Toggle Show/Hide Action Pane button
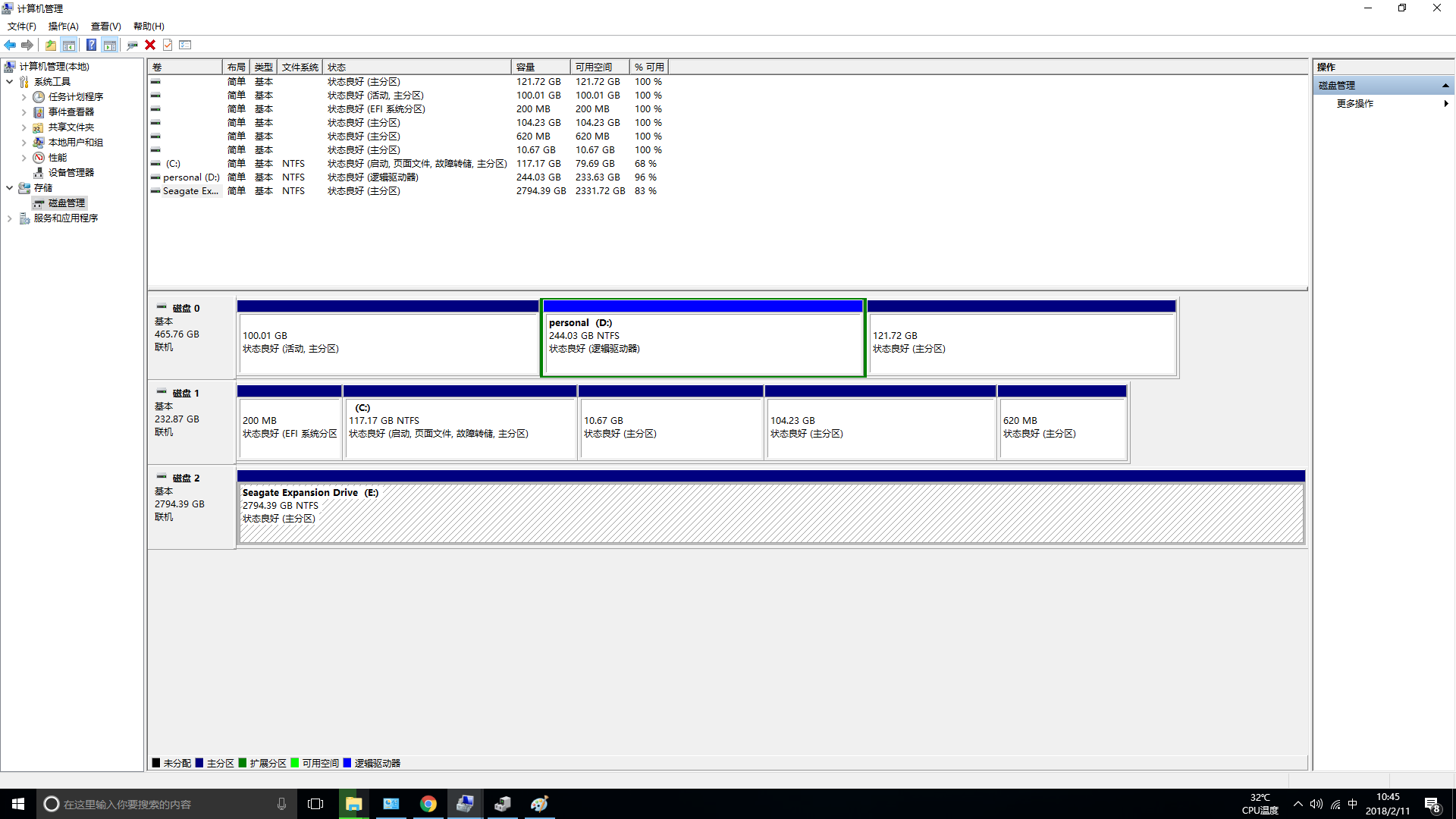1456x819 pixels. (110, 45)
